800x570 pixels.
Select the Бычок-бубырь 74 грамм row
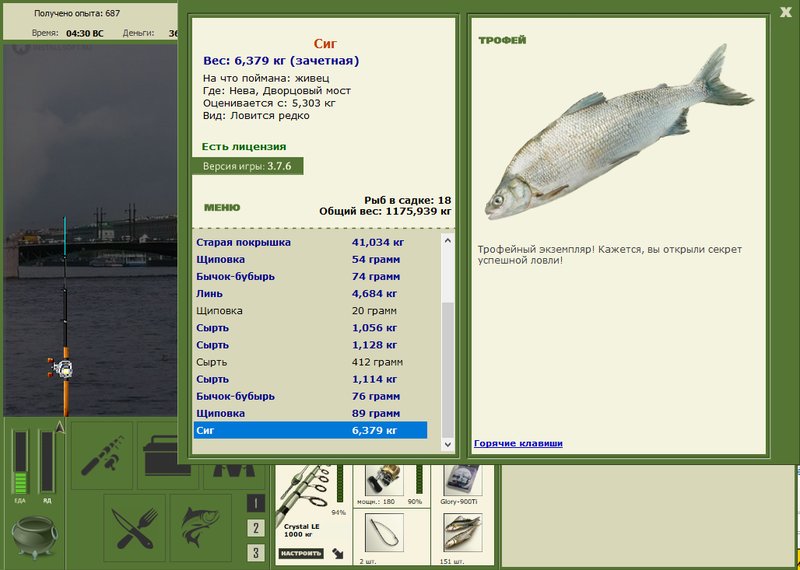pos(311,277)
